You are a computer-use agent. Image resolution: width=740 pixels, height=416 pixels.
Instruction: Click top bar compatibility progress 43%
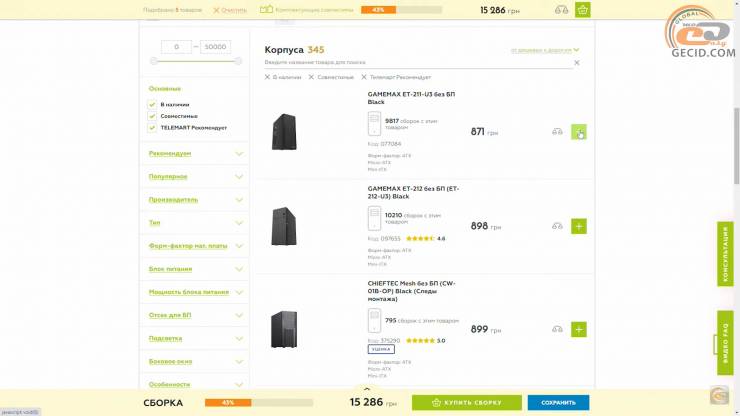pos(402,10)
